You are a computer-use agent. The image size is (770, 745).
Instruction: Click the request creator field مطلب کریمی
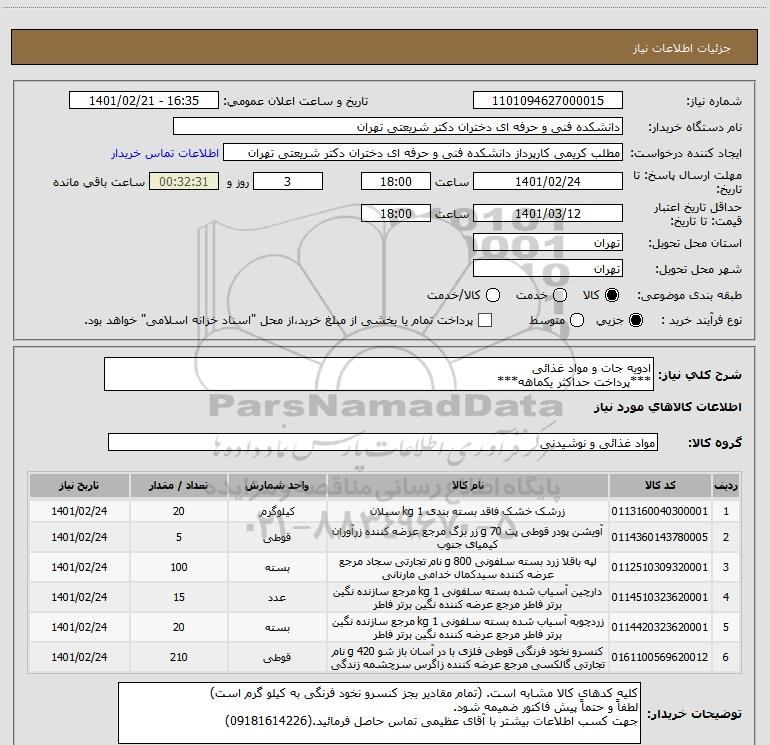click(x=423, y=153)
